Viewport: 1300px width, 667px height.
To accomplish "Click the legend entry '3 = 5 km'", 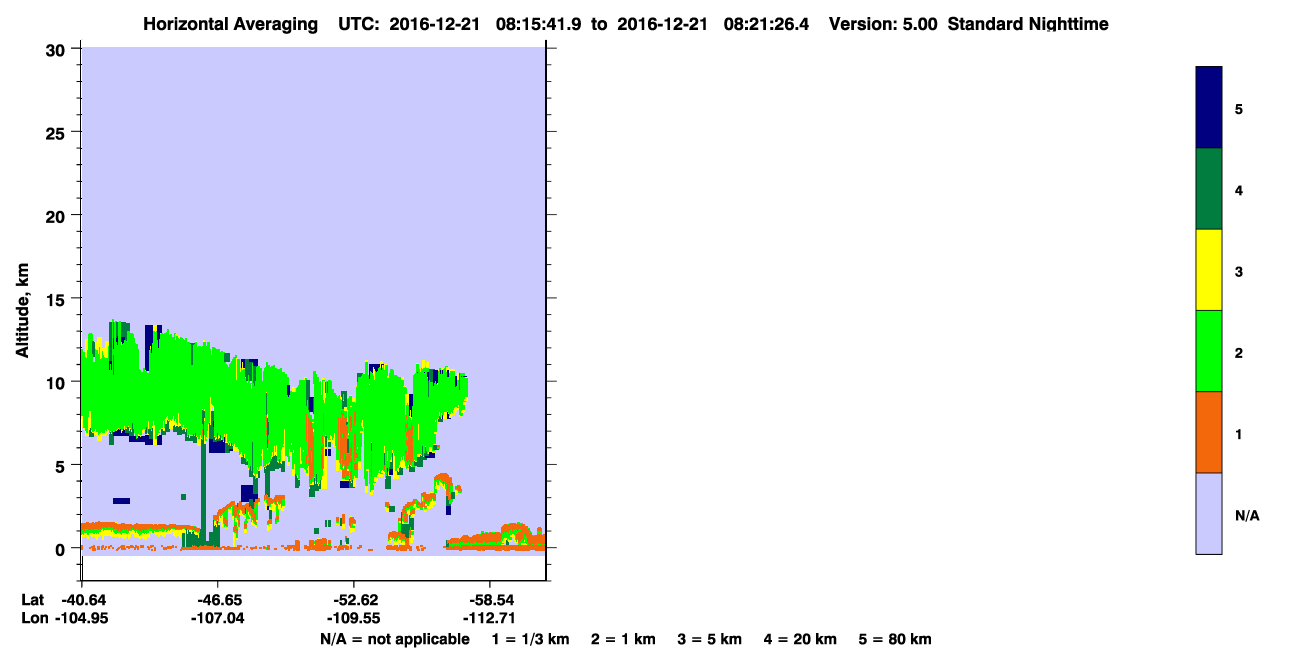I will [x=710, y=639].
